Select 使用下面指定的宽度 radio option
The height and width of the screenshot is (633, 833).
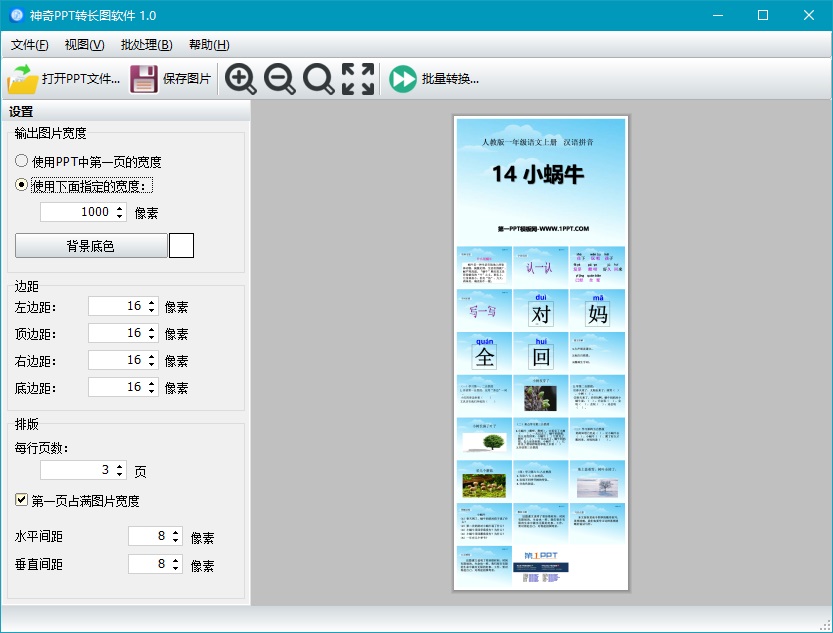tap(19, 184)
